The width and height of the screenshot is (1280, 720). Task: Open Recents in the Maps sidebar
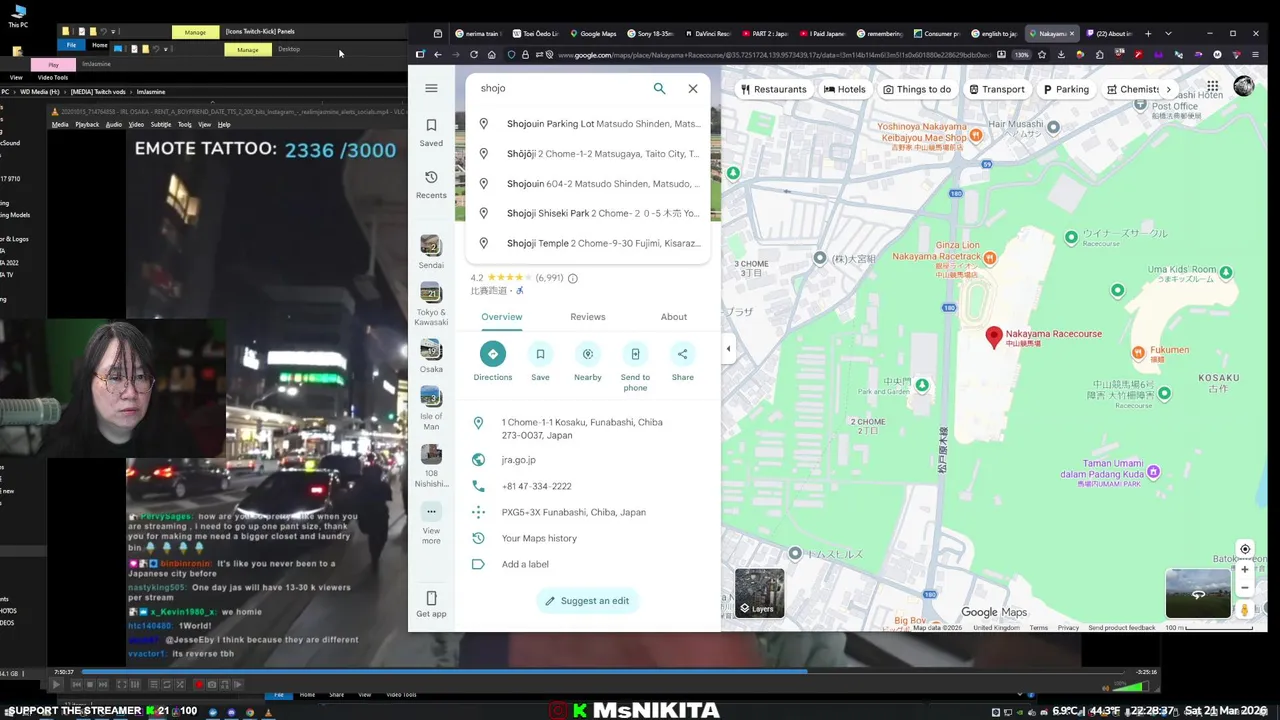431,184
